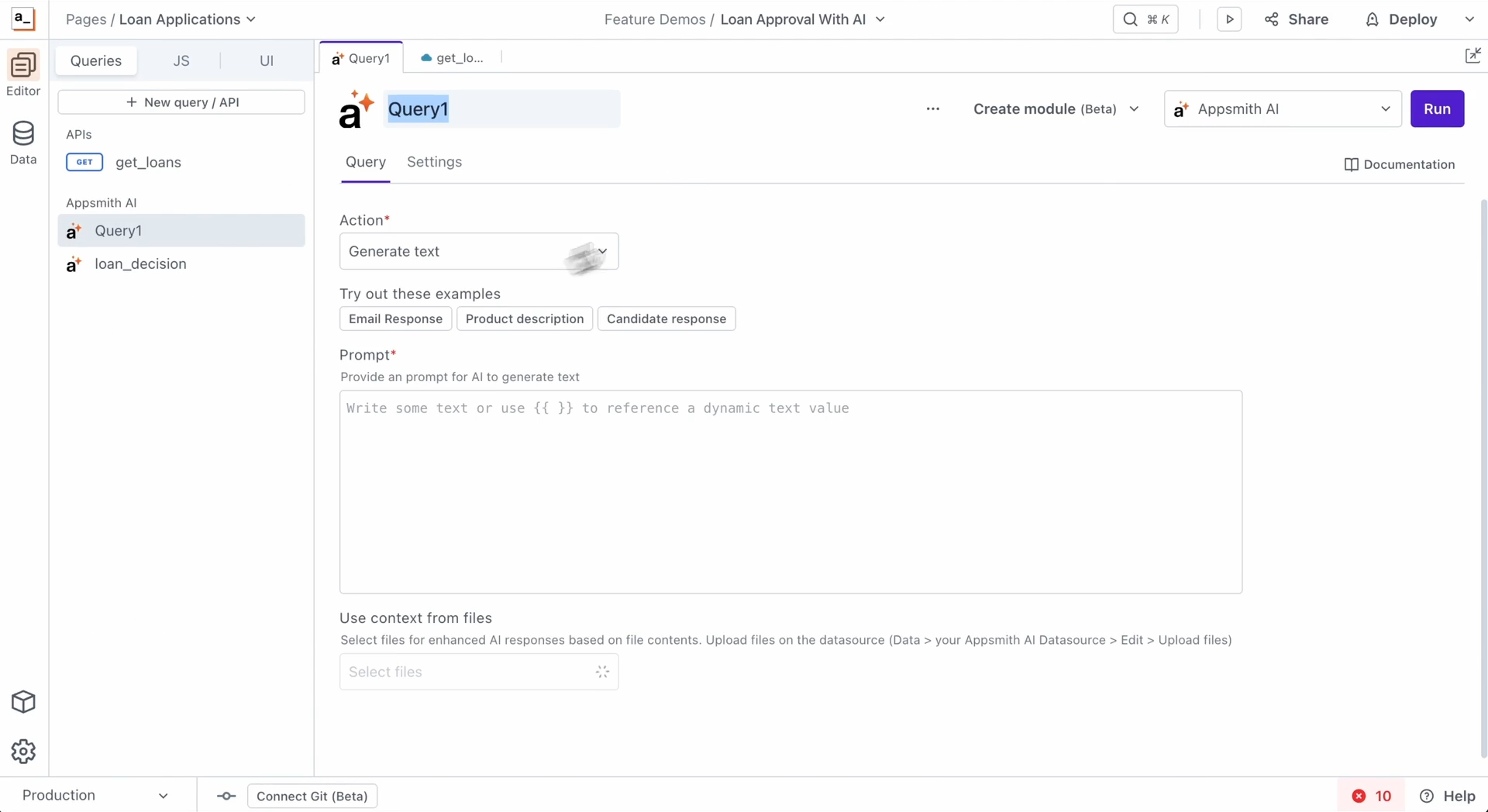Click into the Prompt text area
Viewport: 1488px width, 812px height.
pyautogui.click(x=790, y=492)
